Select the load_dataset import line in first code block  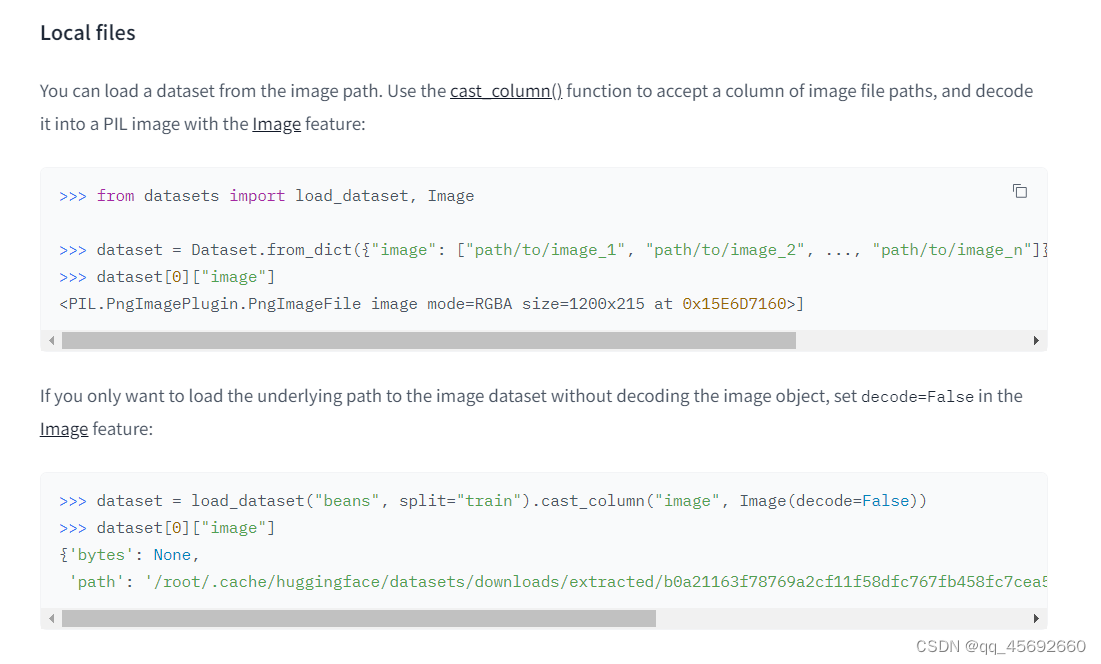(x=270, y=195)
